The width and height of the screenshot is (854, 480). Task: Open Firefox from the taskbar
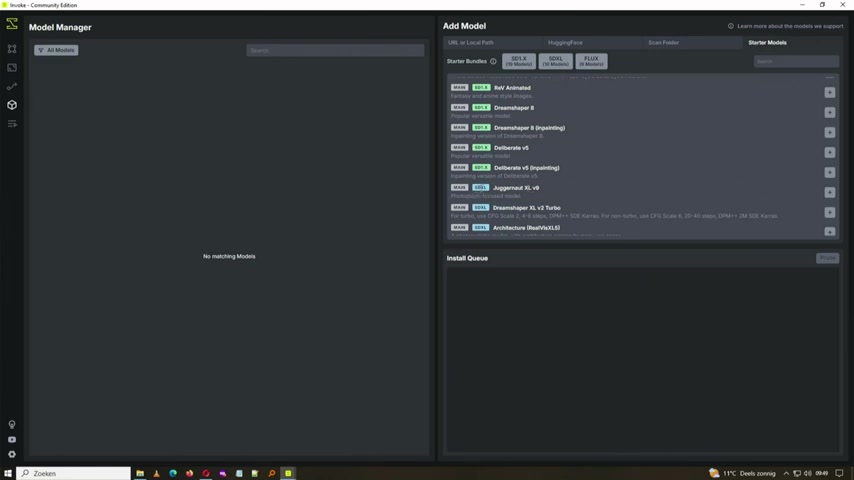tap(190, 473)
